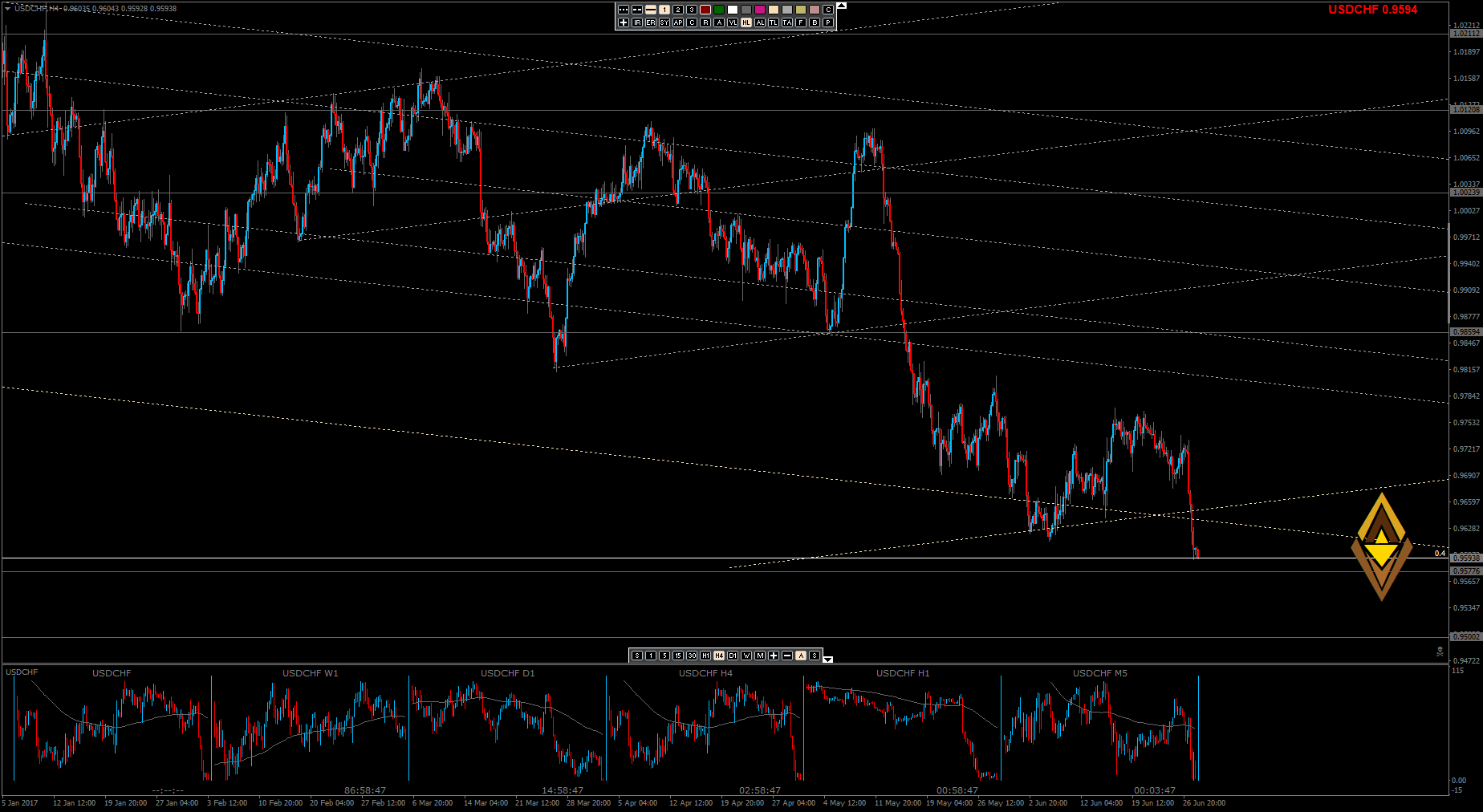
Task: Open chart menu triangle beside USDCHF,H4
Action: [7, 8]
